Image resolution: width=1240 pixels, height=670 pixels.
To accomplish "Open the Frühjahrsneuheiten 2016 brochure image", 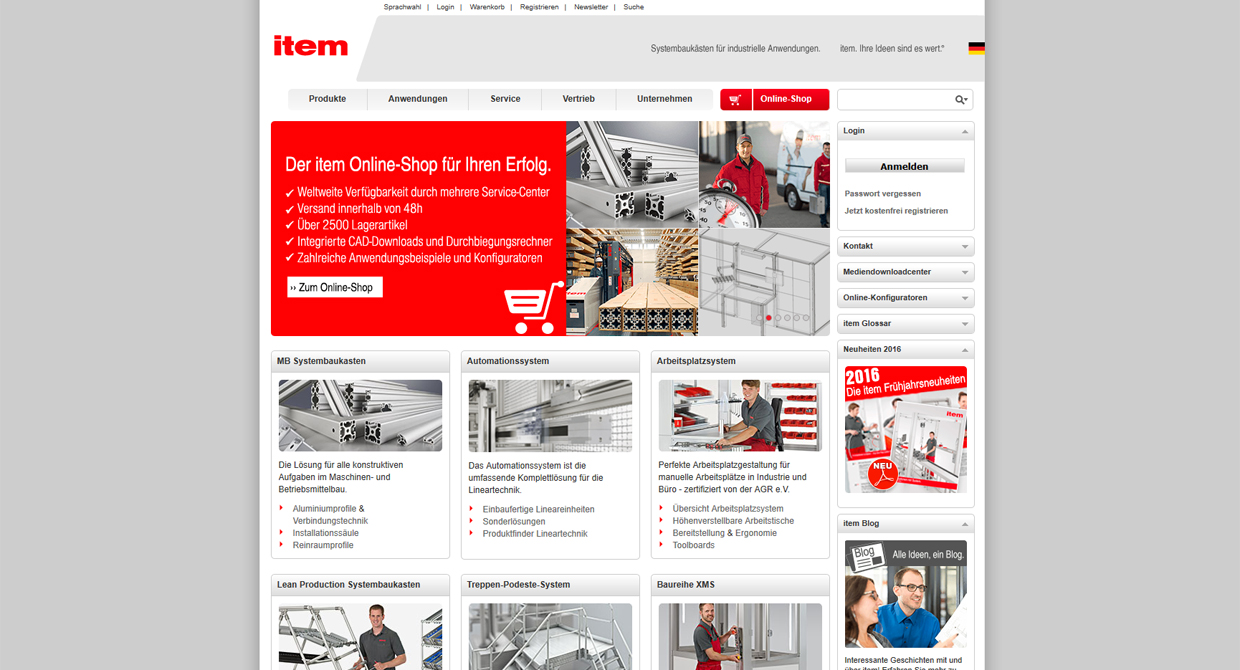I will coord(906,429).
